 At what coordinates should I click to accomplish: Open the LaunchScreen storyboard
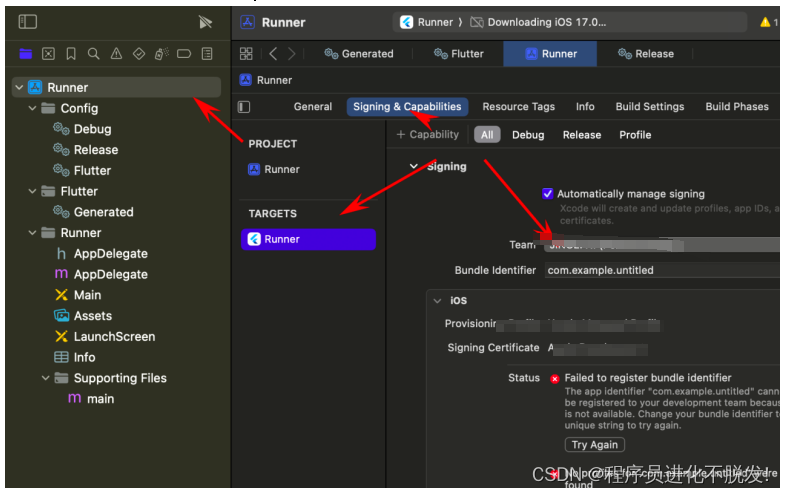(105, 337)
